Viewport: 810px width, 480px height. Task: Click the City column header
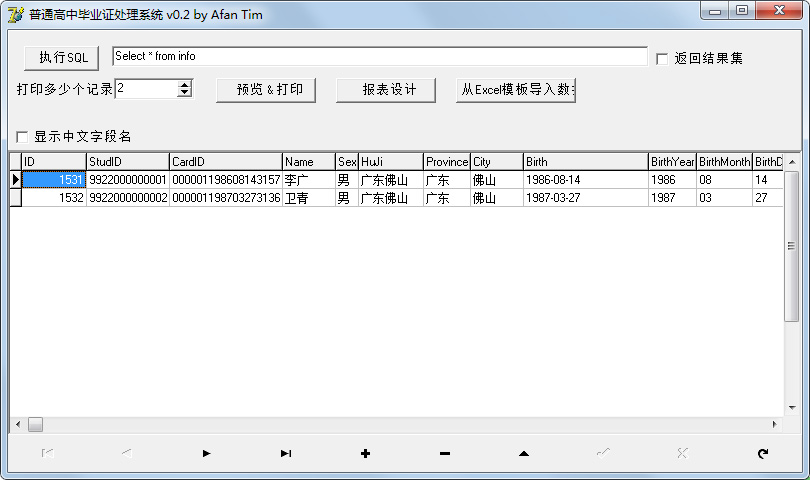(x=497, y=162)
